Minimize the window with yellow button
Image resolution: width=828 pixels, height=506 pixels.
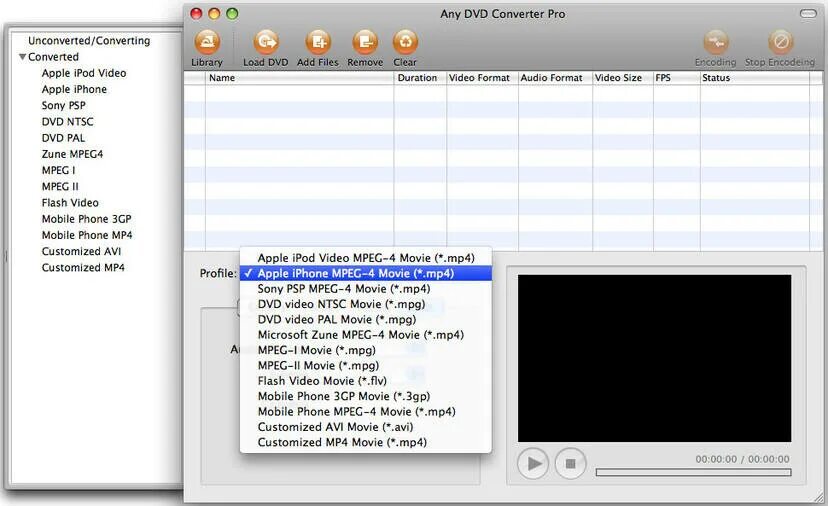click(214, 14)
